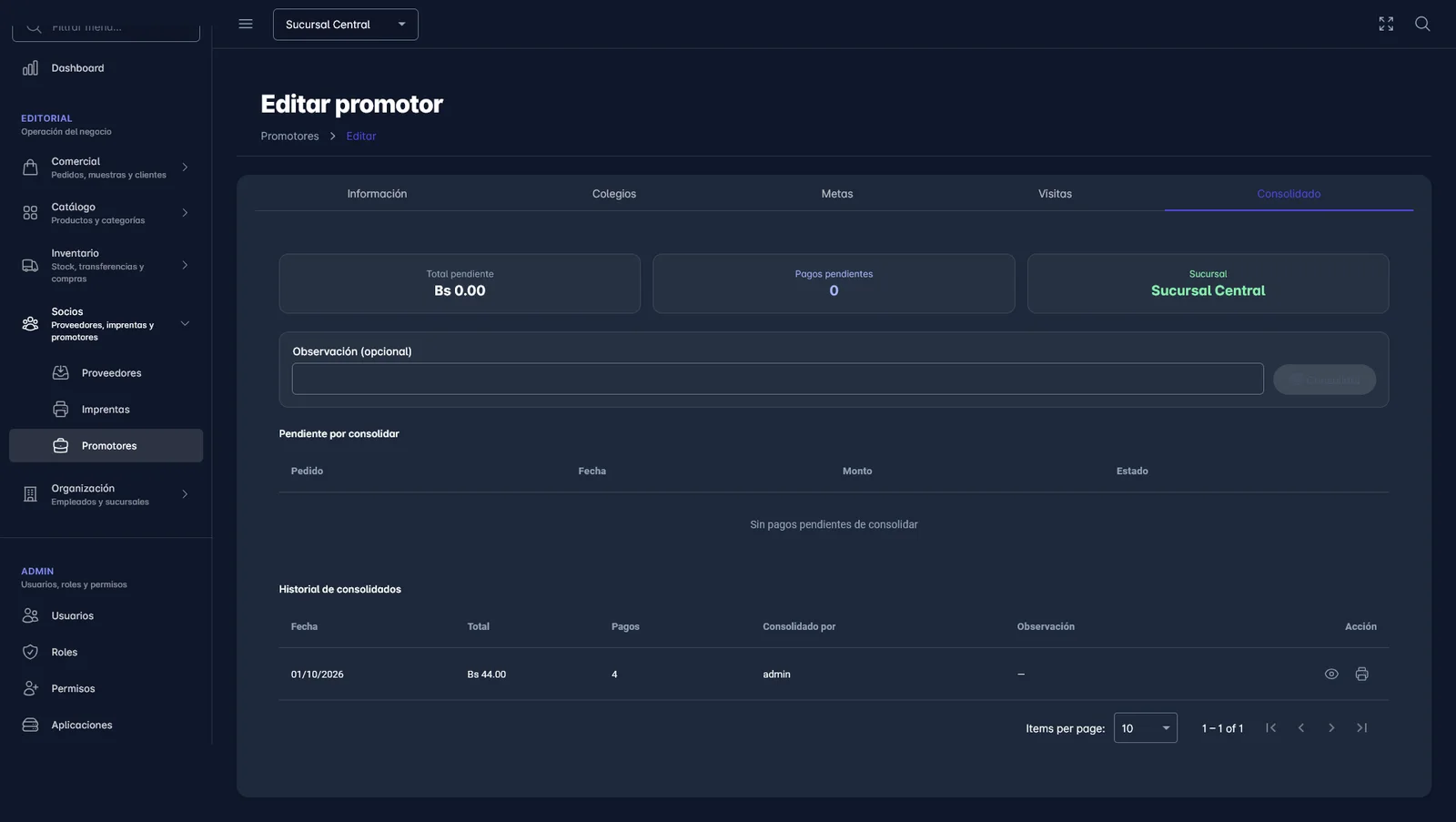Screen dimensions: 1456x822
Task: Expand the Comercial menu section
Action: click(106, 167)
